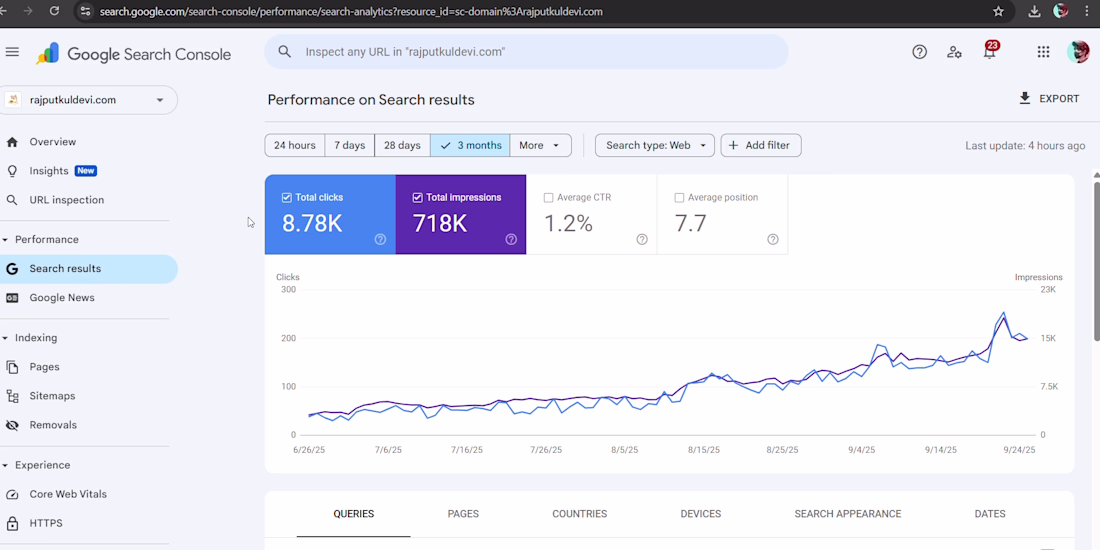View site information icon in address bar
1100x550 pixels.
[x=85, y=11]
